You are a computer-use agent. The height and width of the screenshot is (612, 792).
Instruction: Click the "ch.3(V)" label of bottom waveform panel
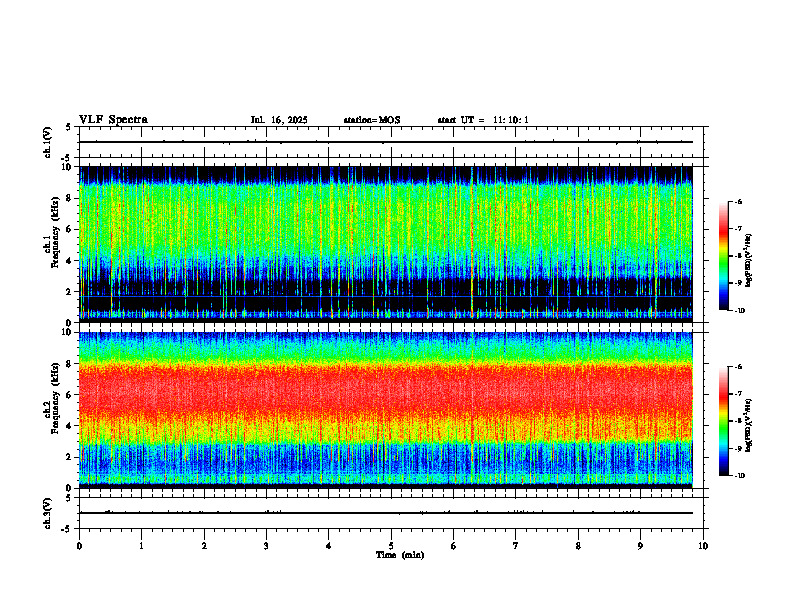[x=47, y=514]
